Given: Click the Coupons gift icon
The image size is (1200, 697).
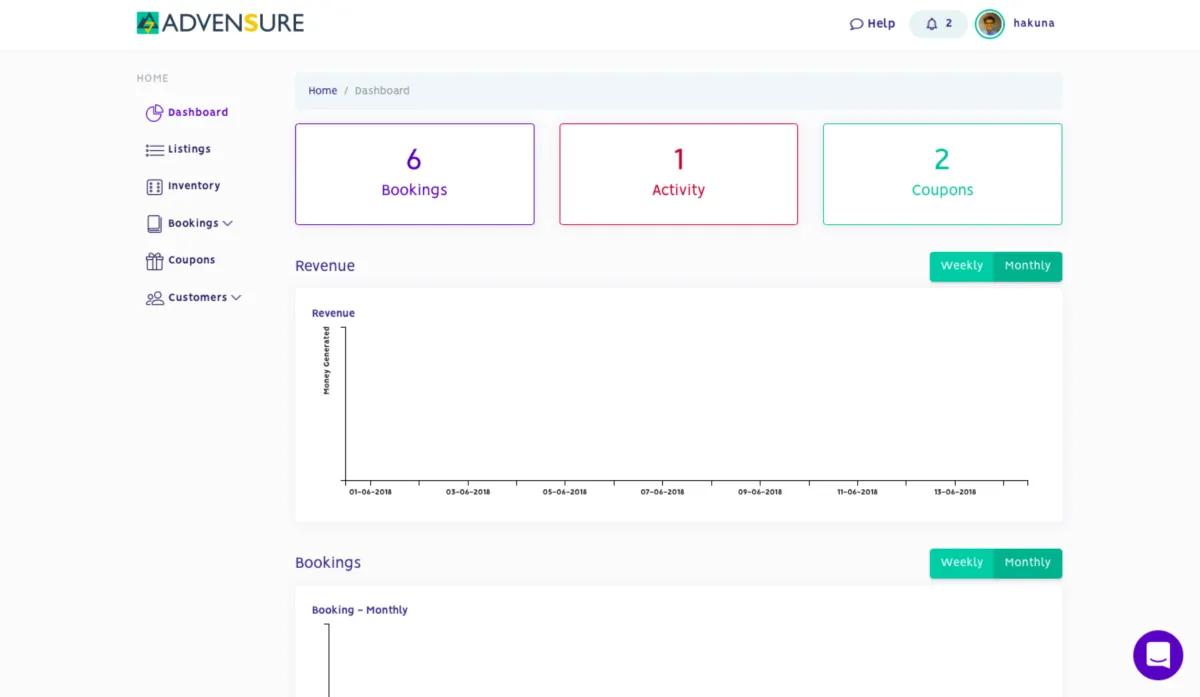Looking at the screenshot, I should [x=154, y=261].
